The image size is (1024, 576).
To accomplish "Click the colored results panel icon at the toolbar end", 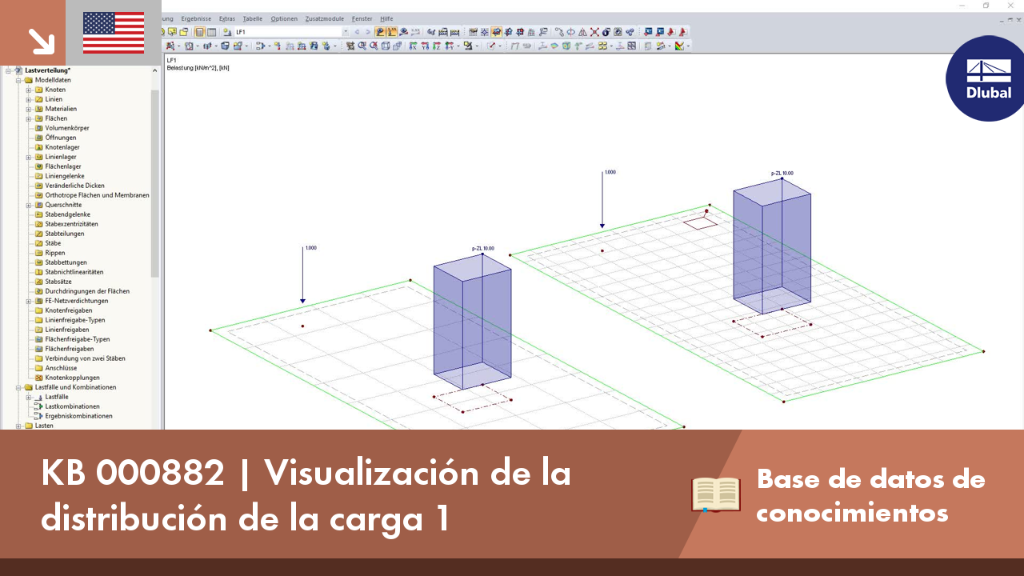I will coord(680,46).
